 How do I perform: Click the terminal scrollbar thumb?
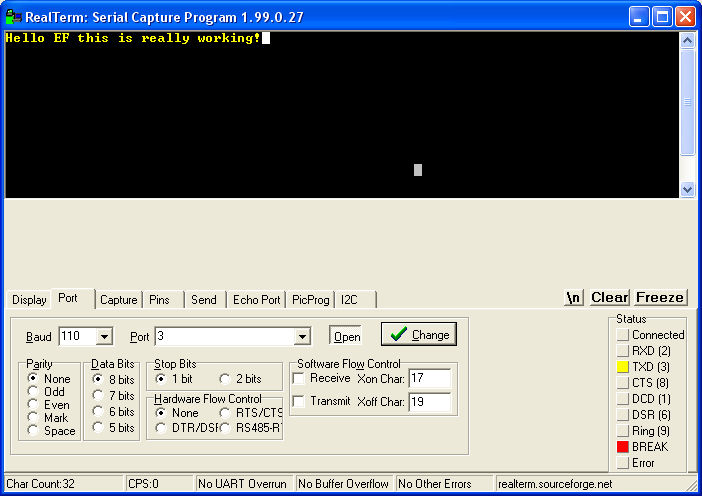pos(687,103)
